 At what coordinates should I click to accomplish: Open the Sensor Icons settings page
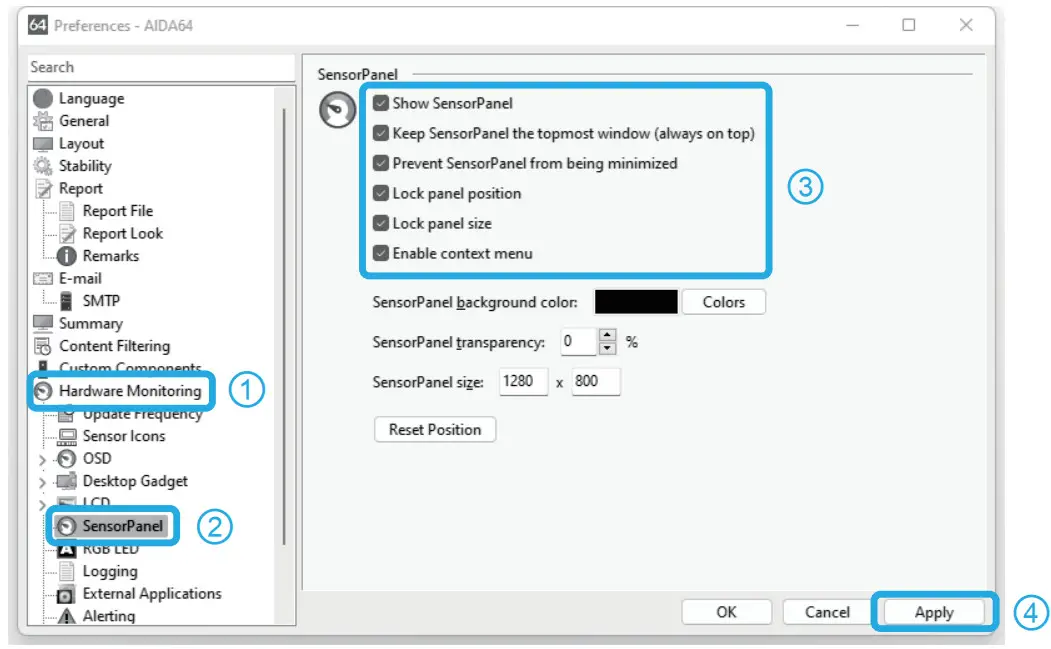[x=124, y=436]
